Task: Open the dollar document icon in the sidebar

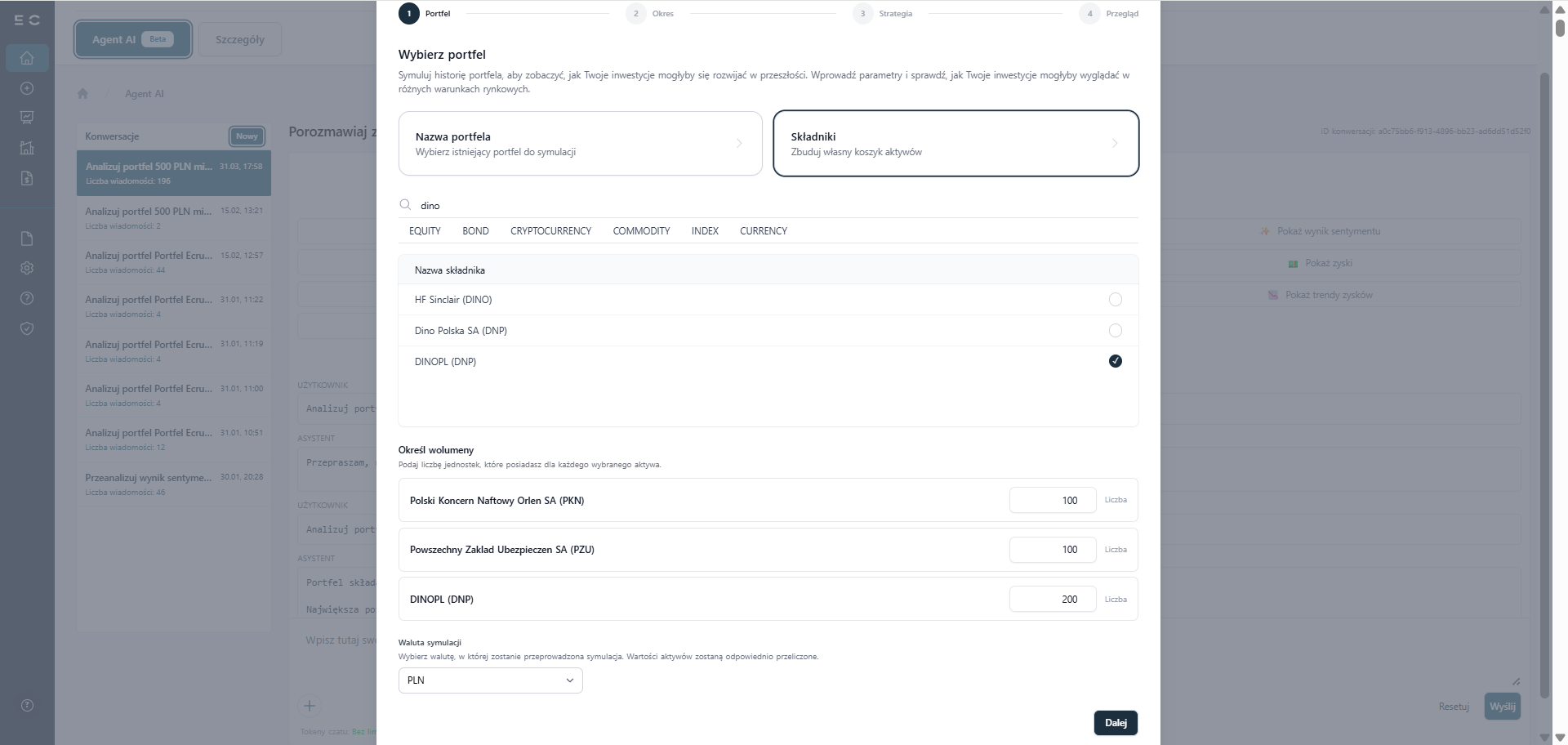Action: click(27, 178)
